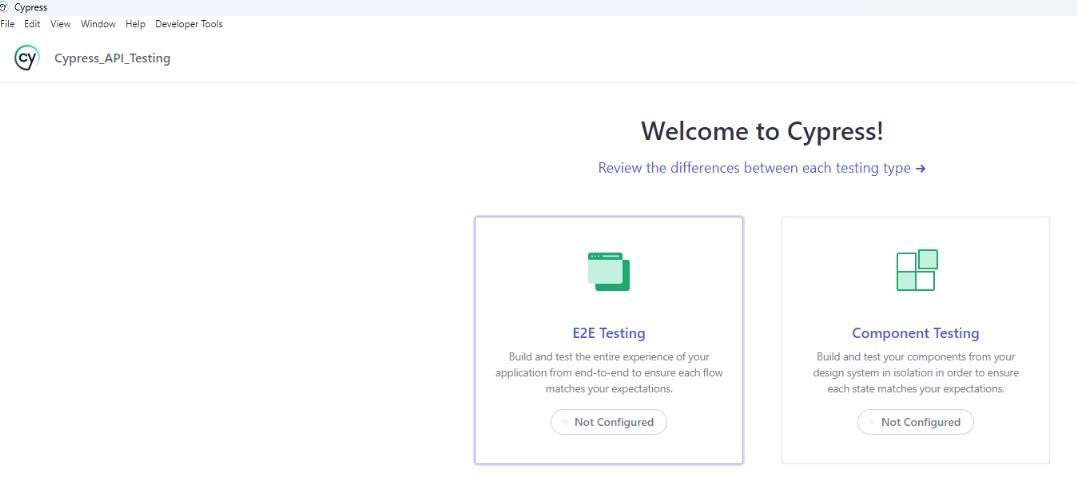Click Not Configured badge under Component Testing

coord(916,422)
